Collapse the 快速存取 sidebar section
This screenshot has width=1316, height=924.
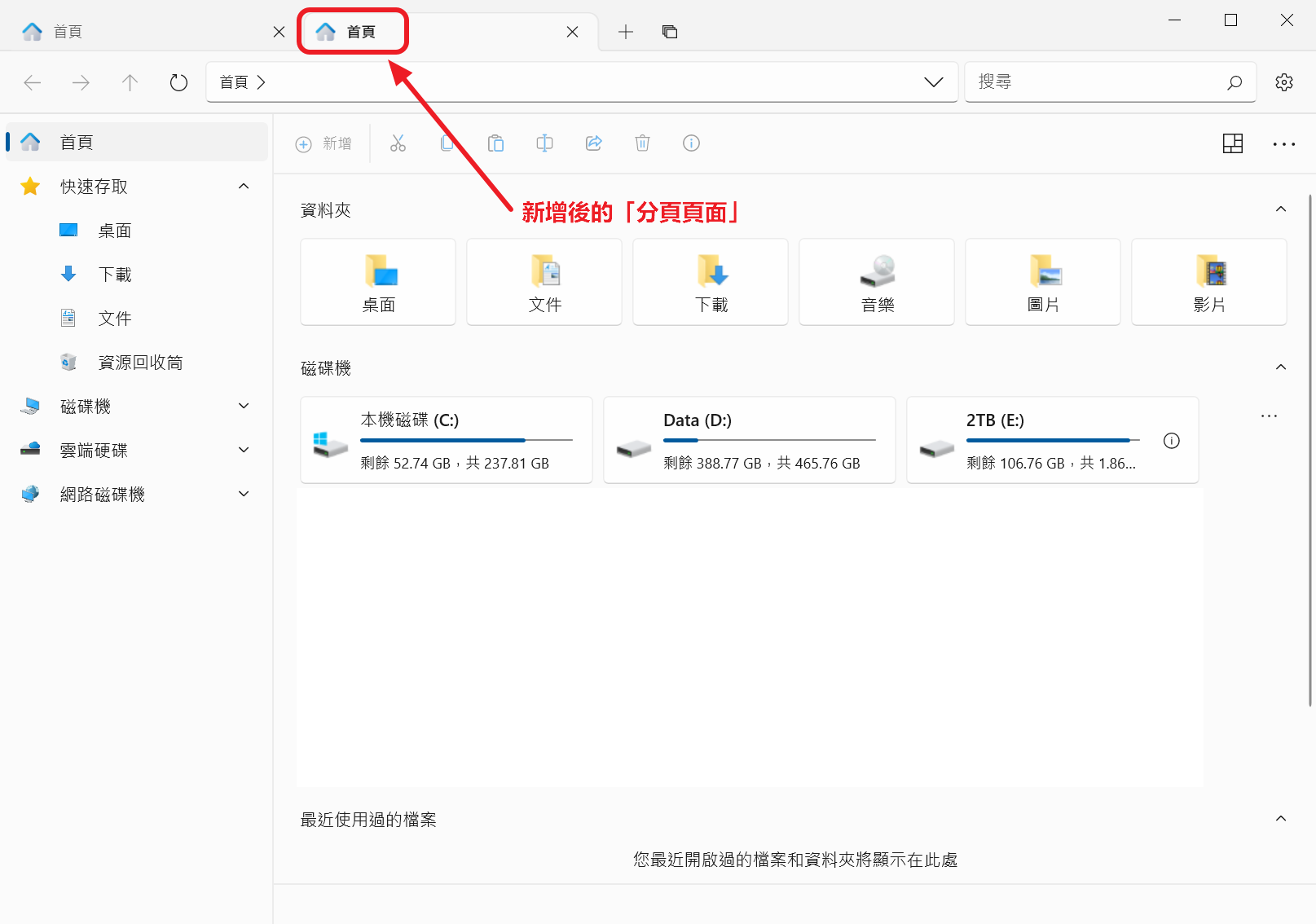244,187
